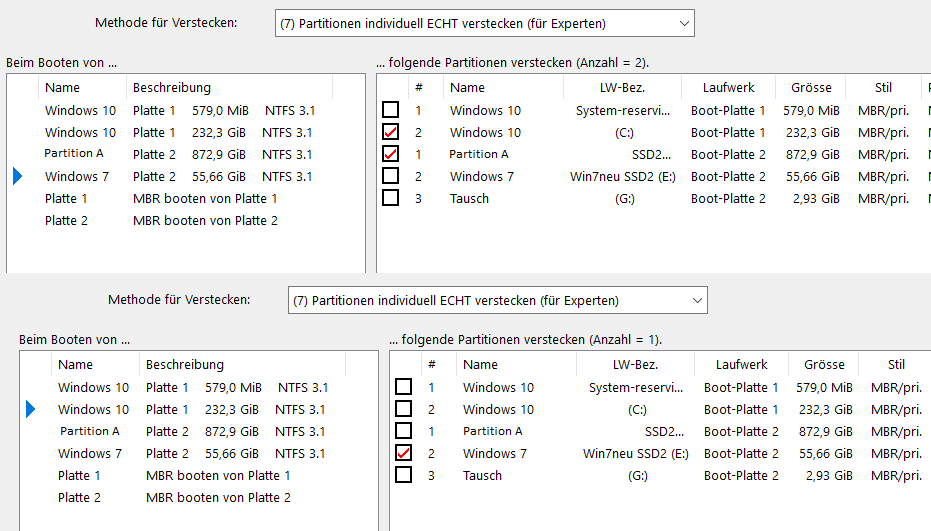Check Tausch (G:) box in Anzahl = 1 table

point(404,475)
